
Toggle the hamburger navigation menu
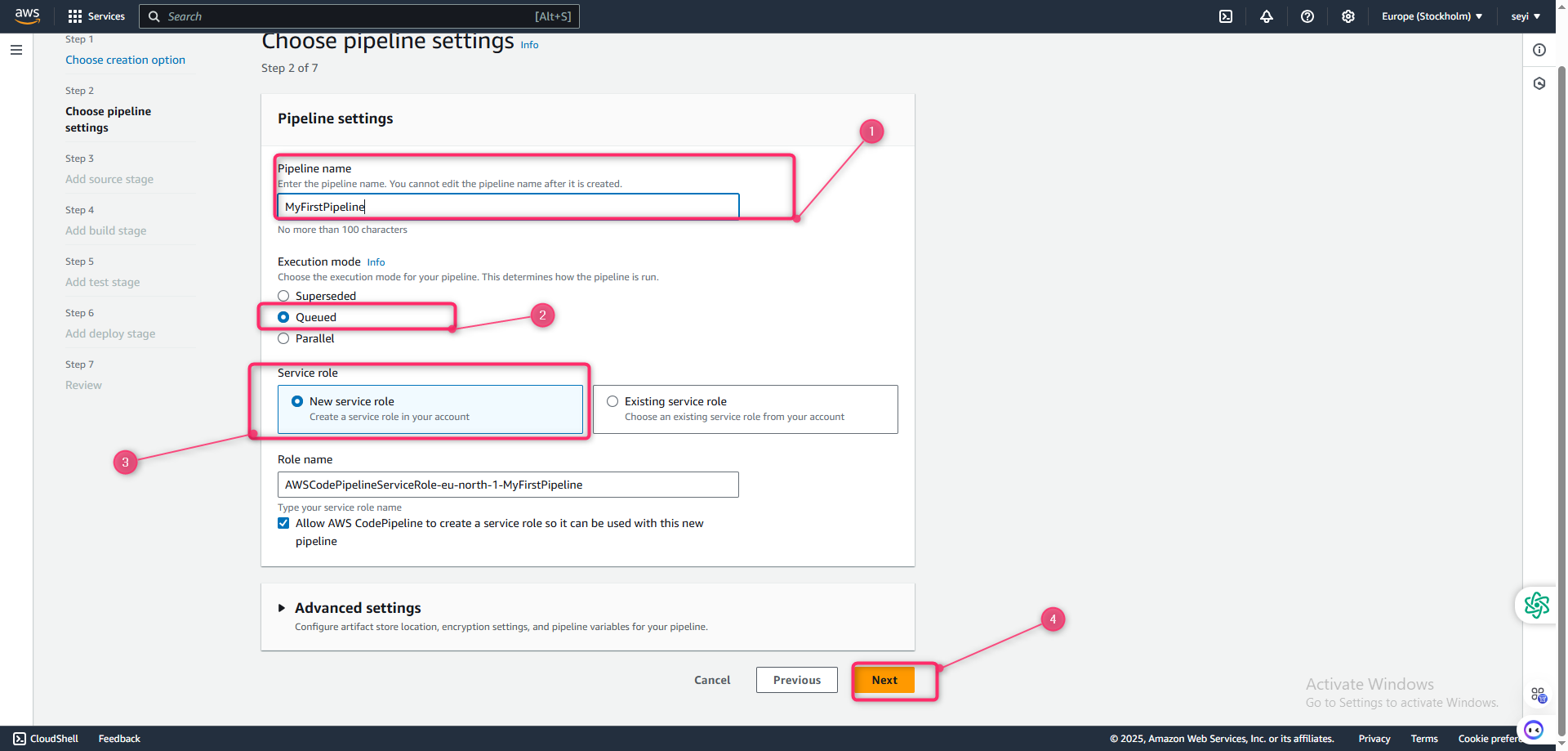(16, 50)
